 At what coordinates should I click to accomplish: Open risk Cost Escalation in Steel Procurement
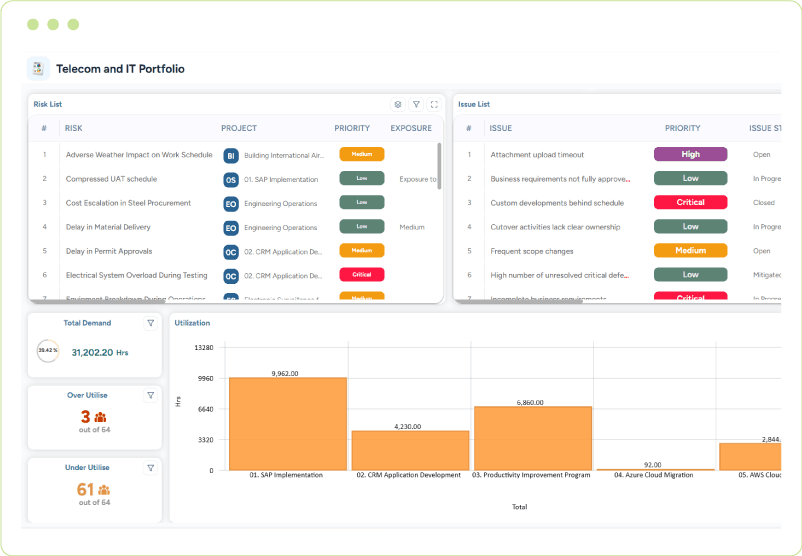(x=128, y=203)
